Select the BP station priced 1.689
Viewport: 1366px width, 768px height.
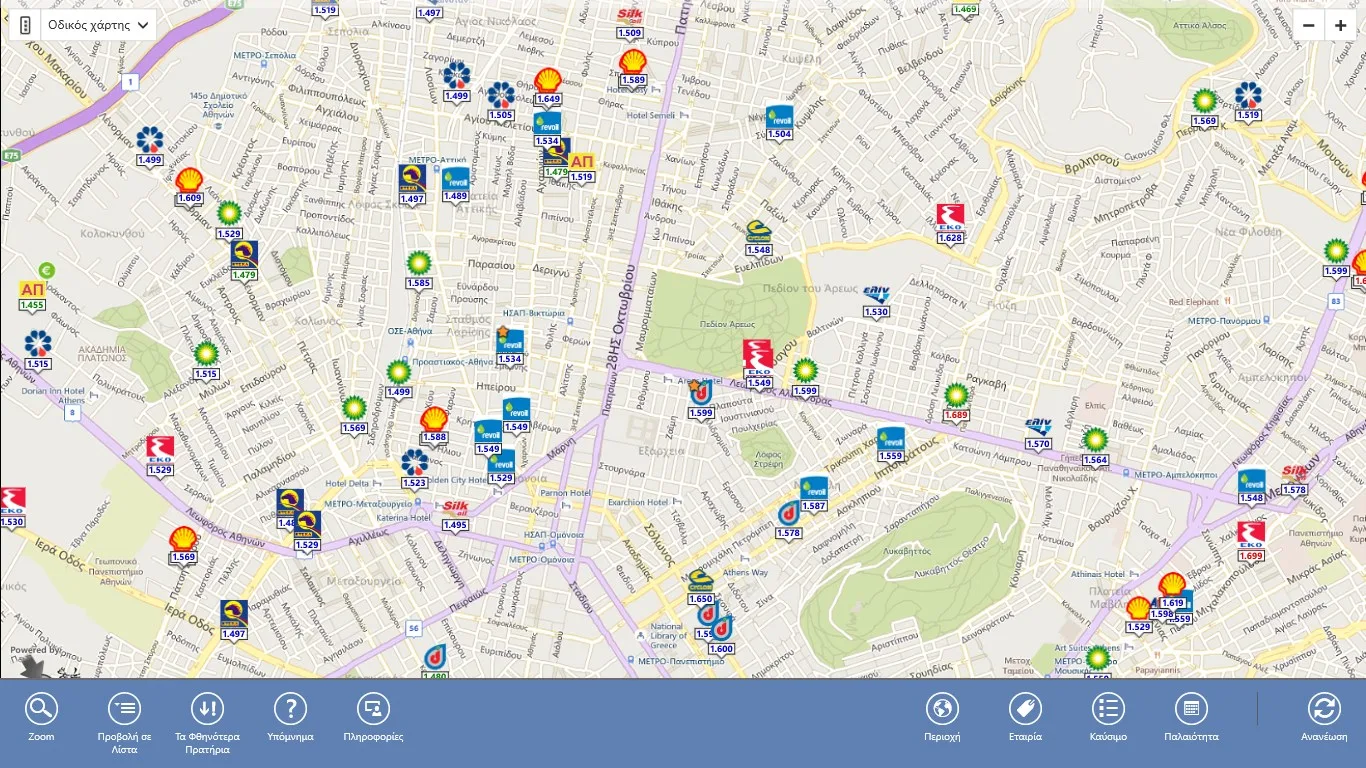pos(956,402)
